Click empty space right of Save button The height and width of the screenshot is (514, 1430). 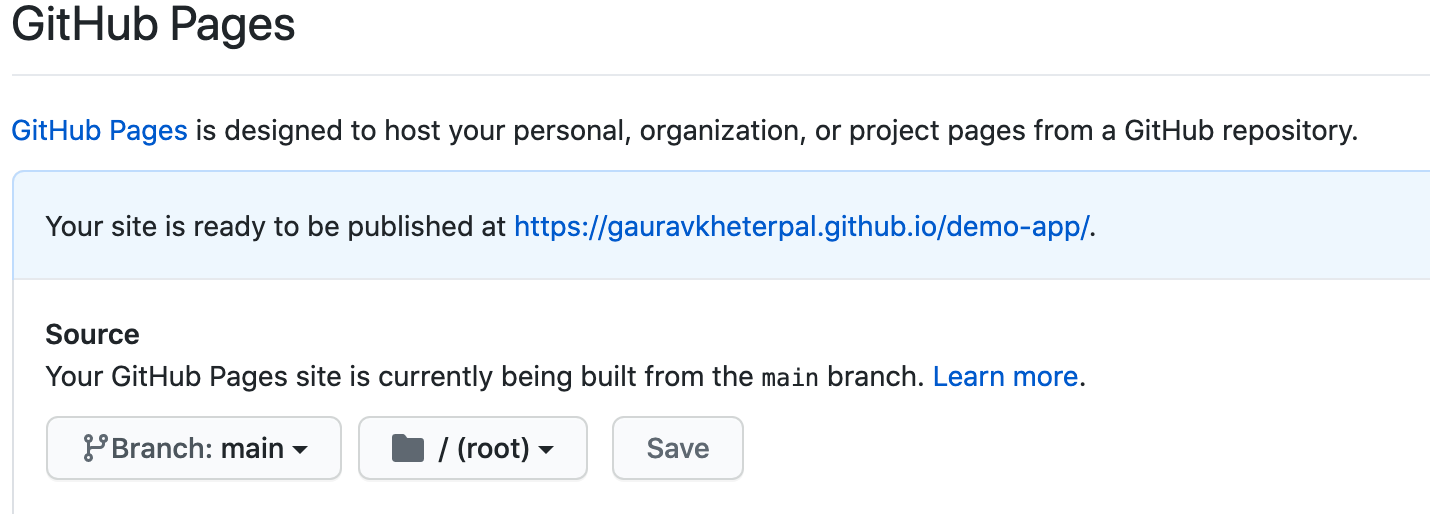(1000, 448)
